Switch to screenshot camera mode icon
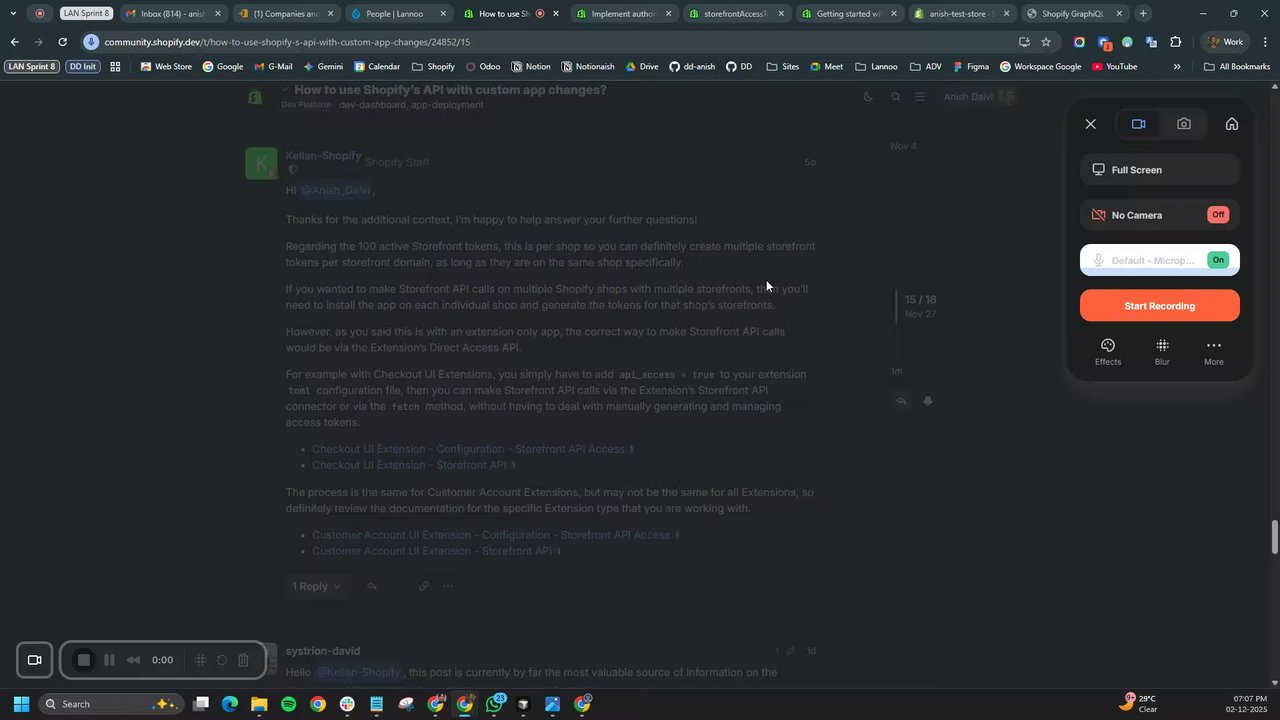Viewport: 1280px width, 720px height. 1184,124
